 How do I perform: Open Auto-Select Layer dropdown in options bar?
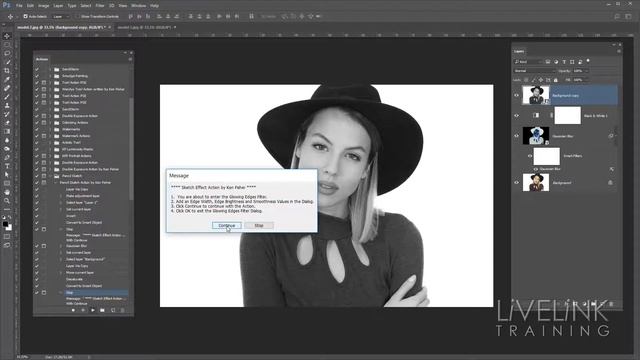(x=61, y=17)
